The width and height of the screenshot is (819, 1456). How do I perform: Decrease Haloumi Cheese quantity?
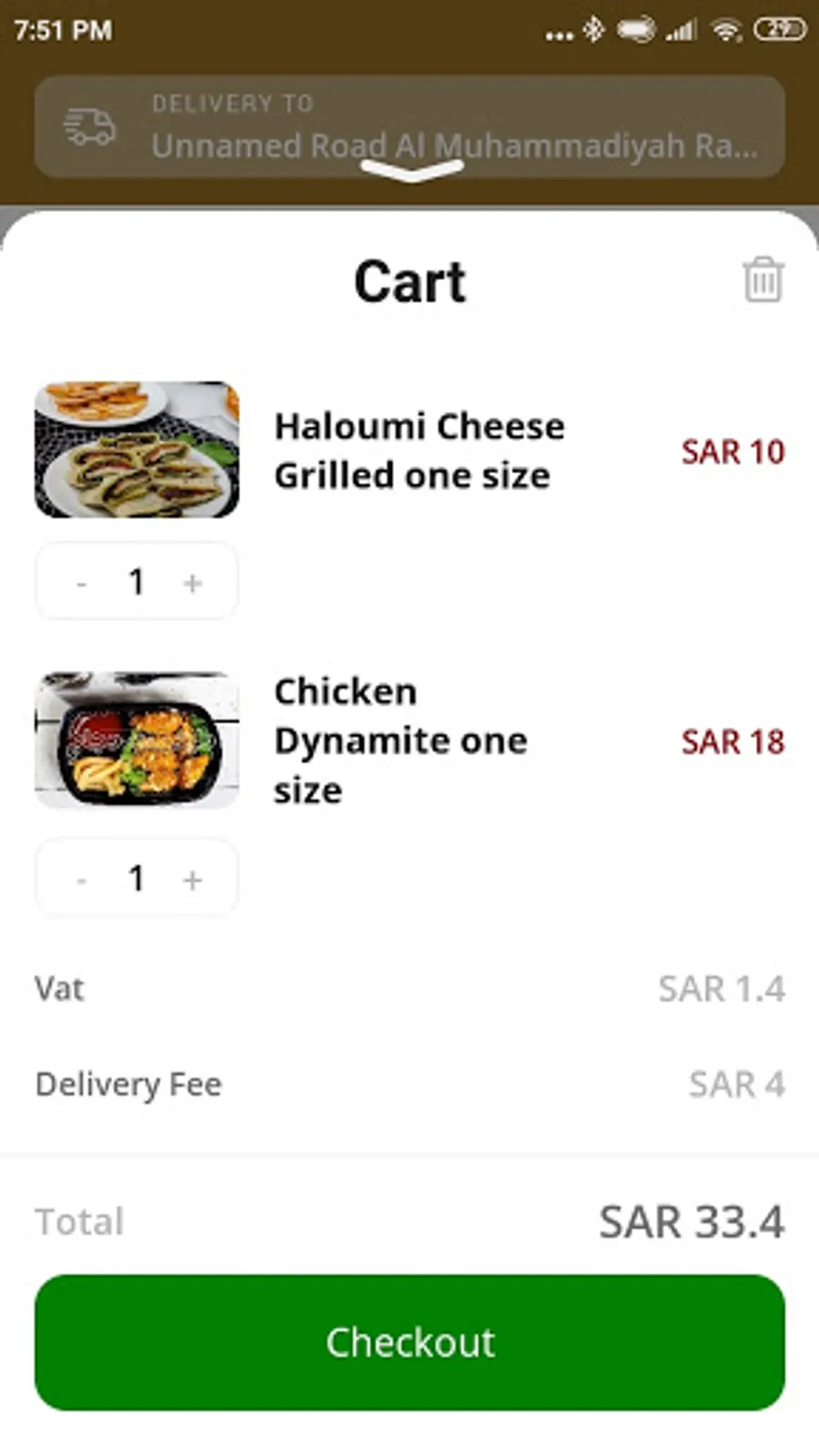(x=82, y=582)
